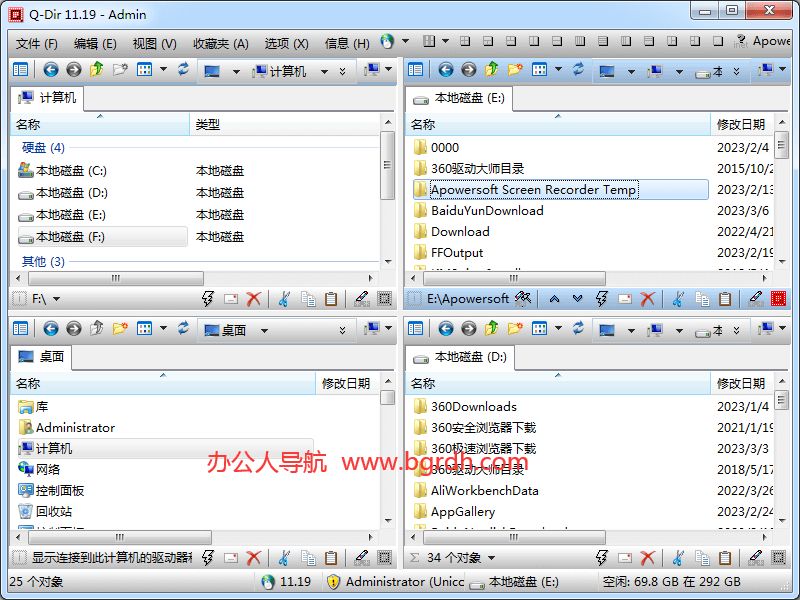The height and width of the screenshot is (600, 800).
Task: Toggle the tree view in the bottom-right pane
Action: click(x=416, y=328)
